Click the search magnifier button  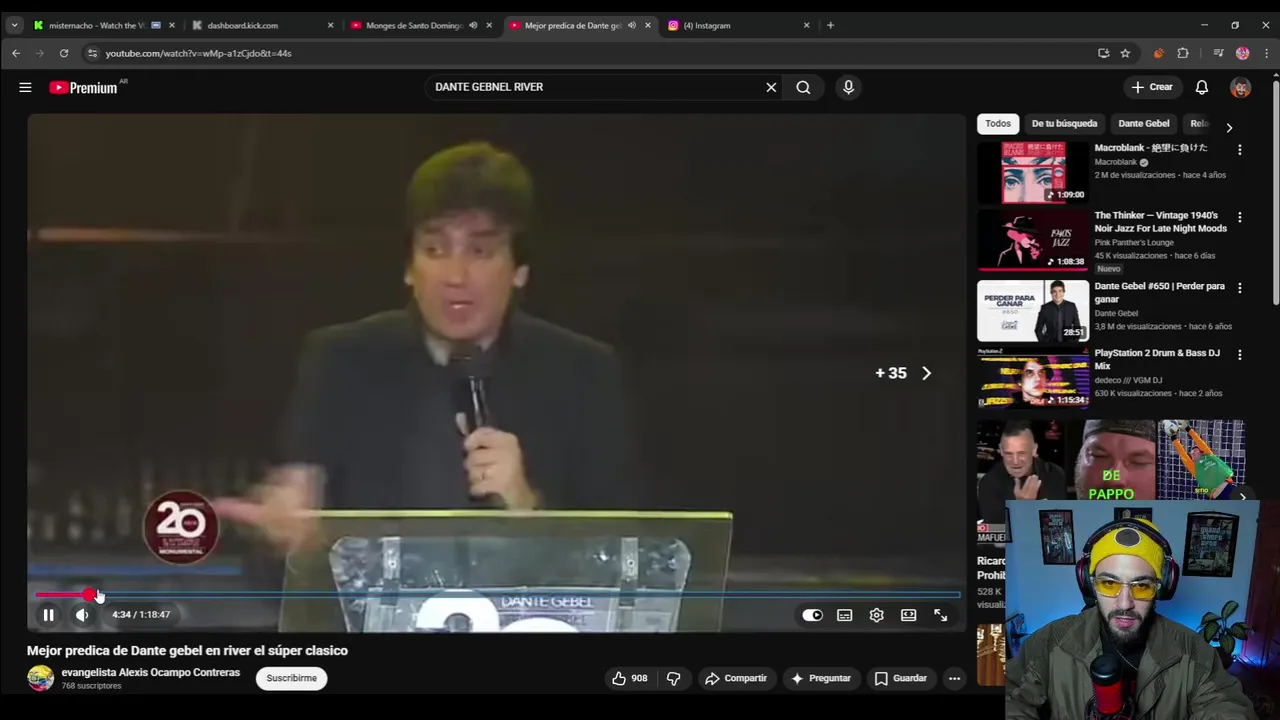coord(803,87)
